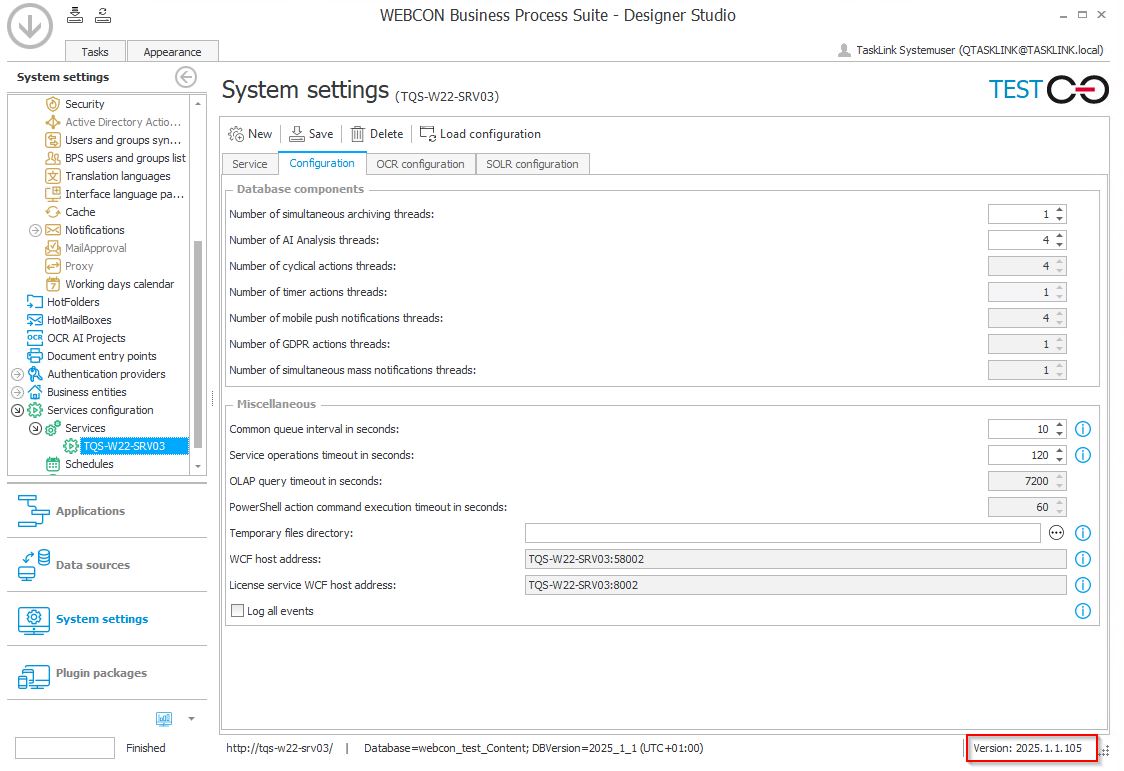Click the WCF host address field
This screenshot has width=1124, height=771.
click(x=796, y=559)
